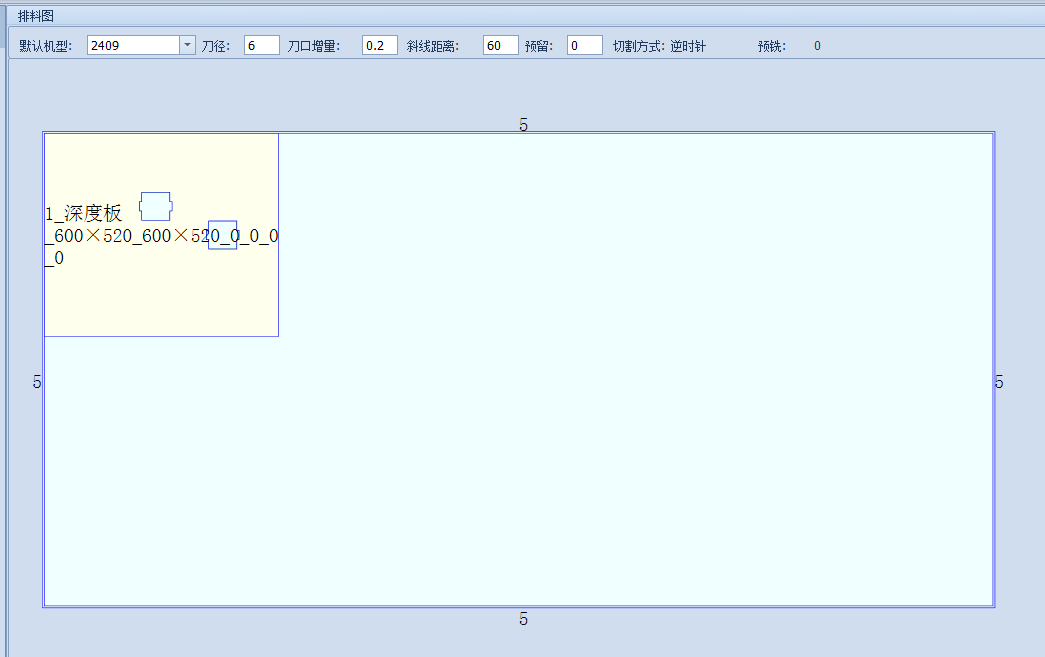Screen dimensions: 1045x657
Task: Click the bottom margin marker labeled 5
Action: 521,619
